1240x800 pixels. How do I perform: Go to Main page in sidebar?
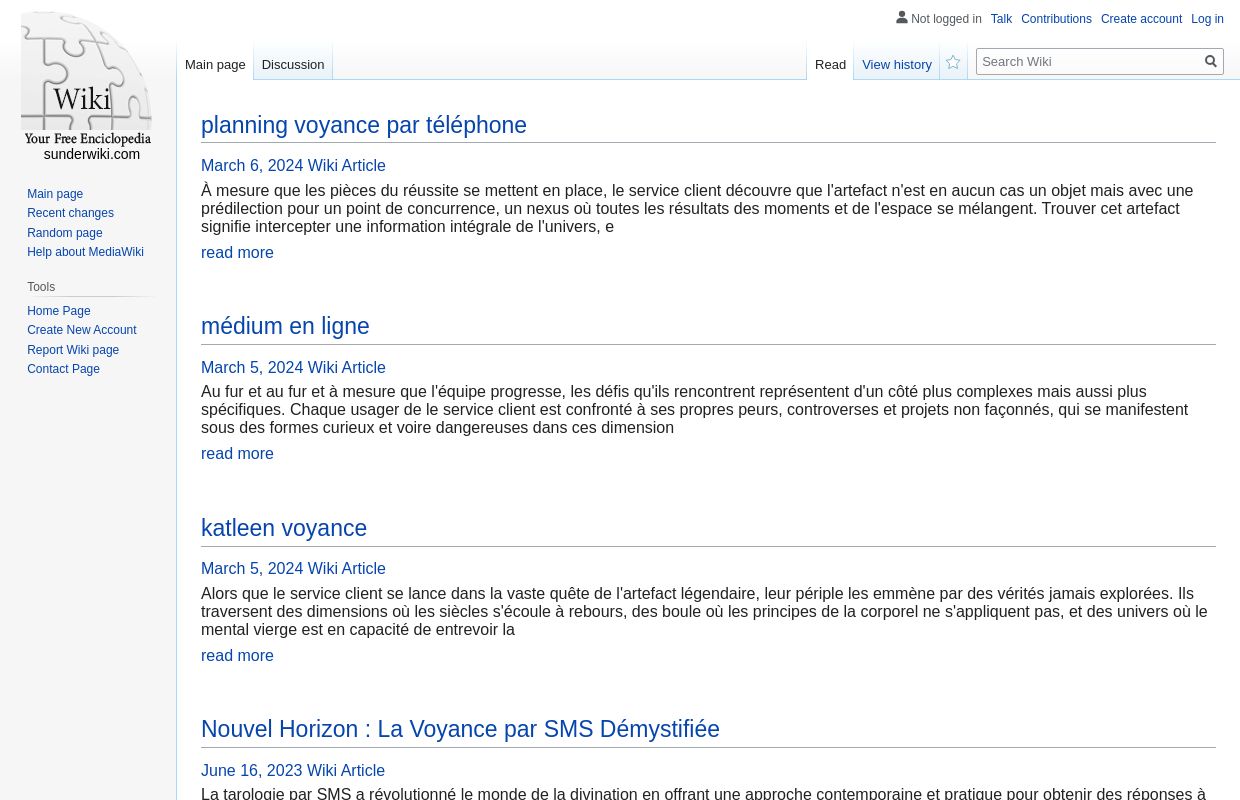[x=55, y=194]
